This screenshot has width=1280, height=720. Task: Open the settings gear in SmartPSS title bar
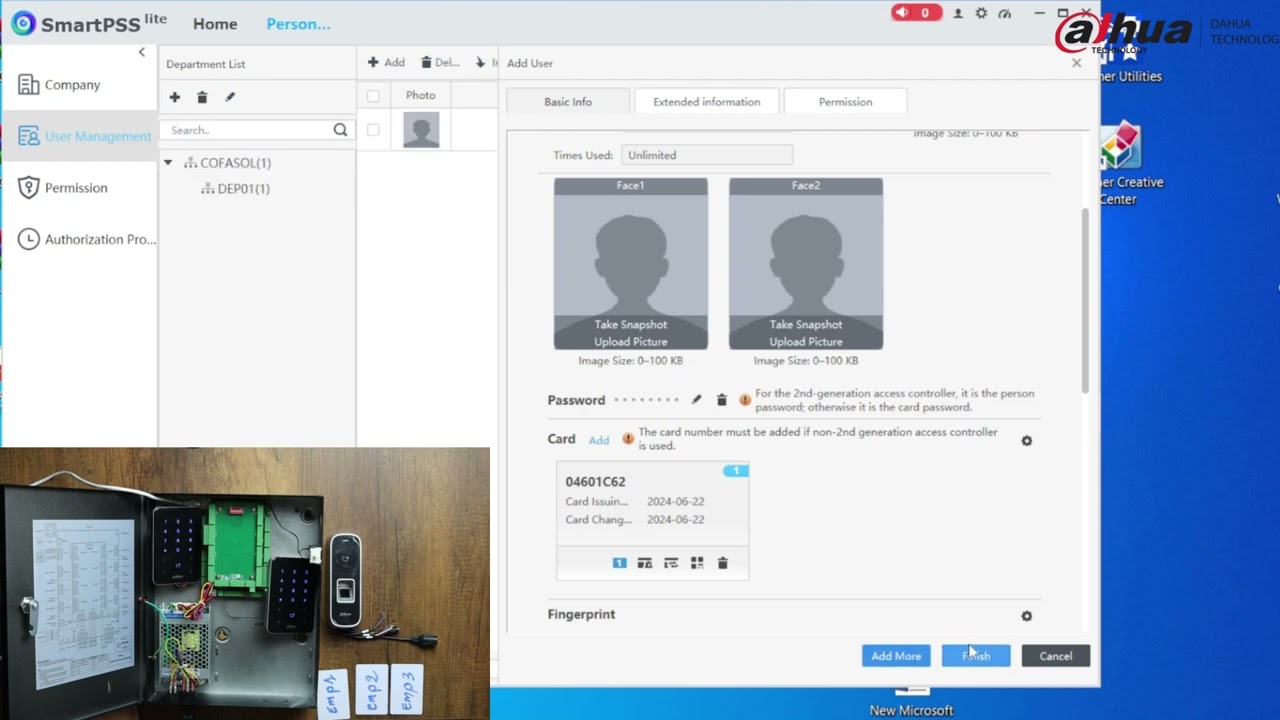click(x=981, y=13)
